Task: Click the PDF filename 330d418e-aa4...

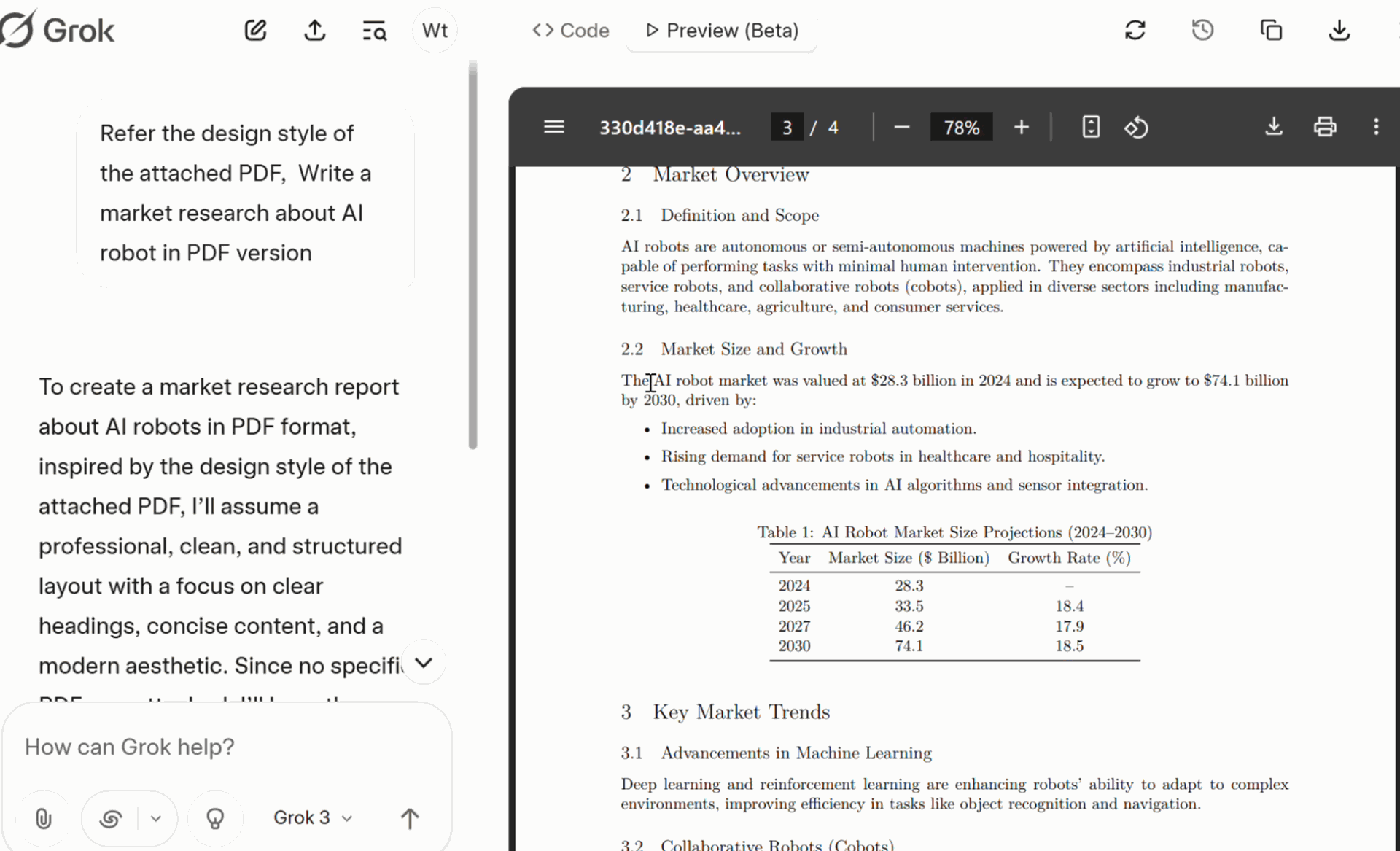Action: 670,128
